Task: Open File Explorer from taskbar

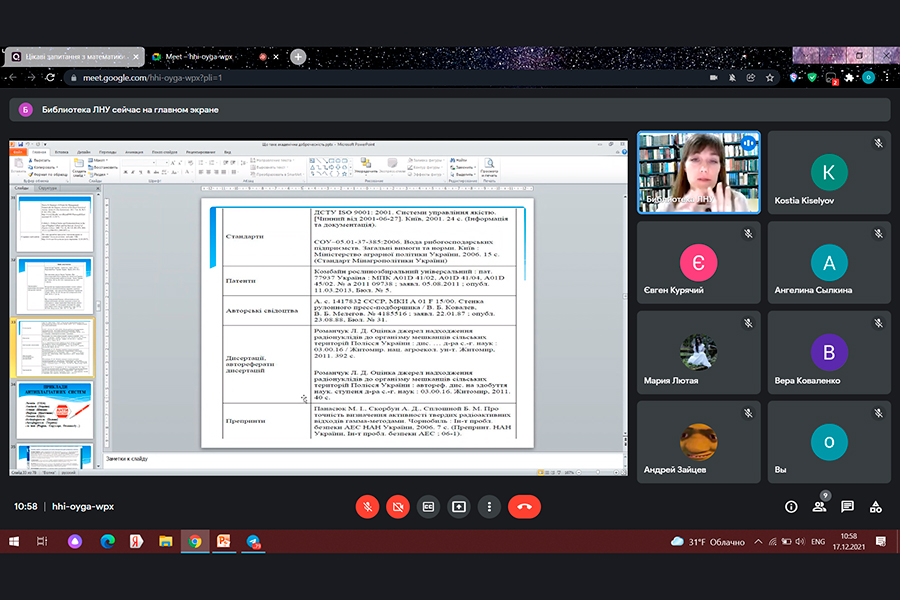Action: (165, 541)
